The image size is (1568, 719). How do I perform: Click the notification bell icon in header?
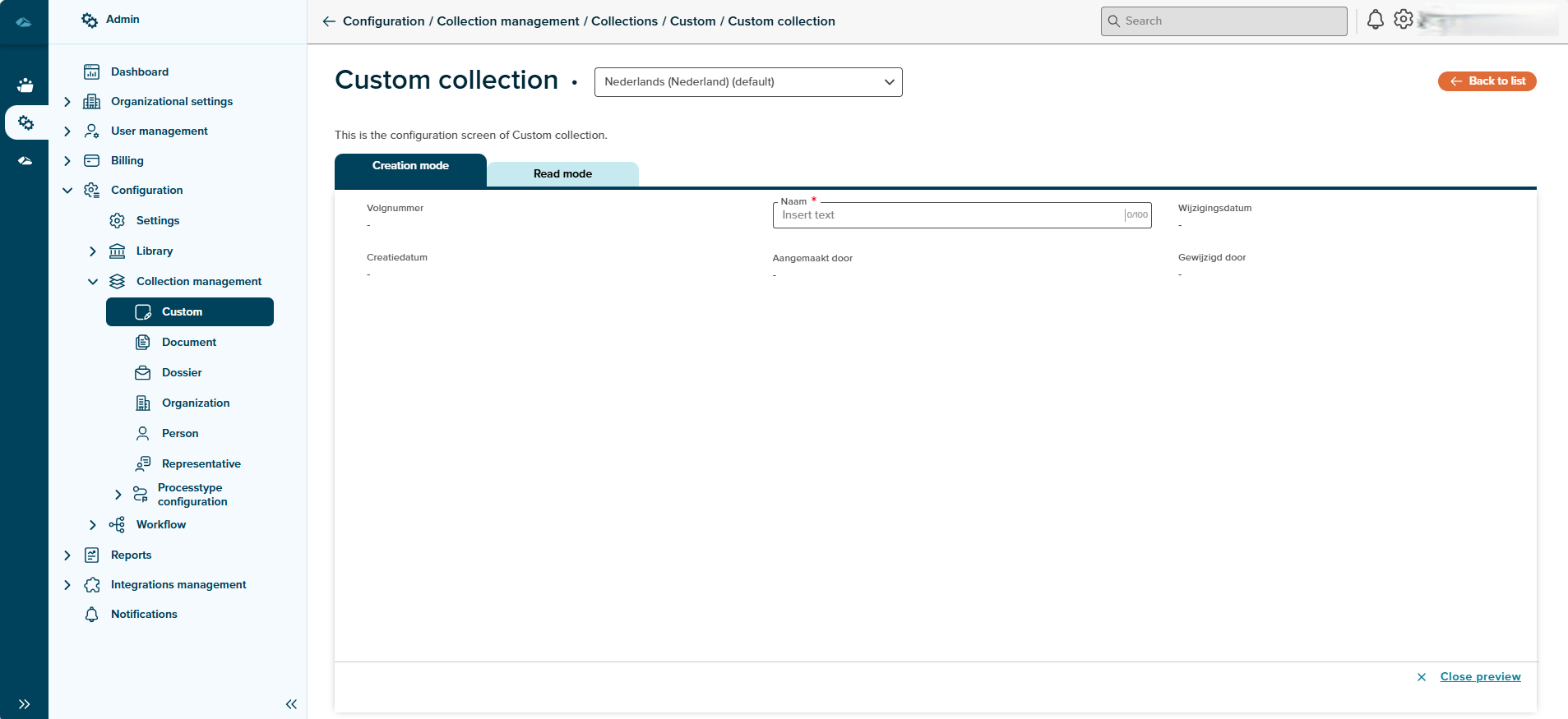pyautogui.click(x=1375, y=20)
